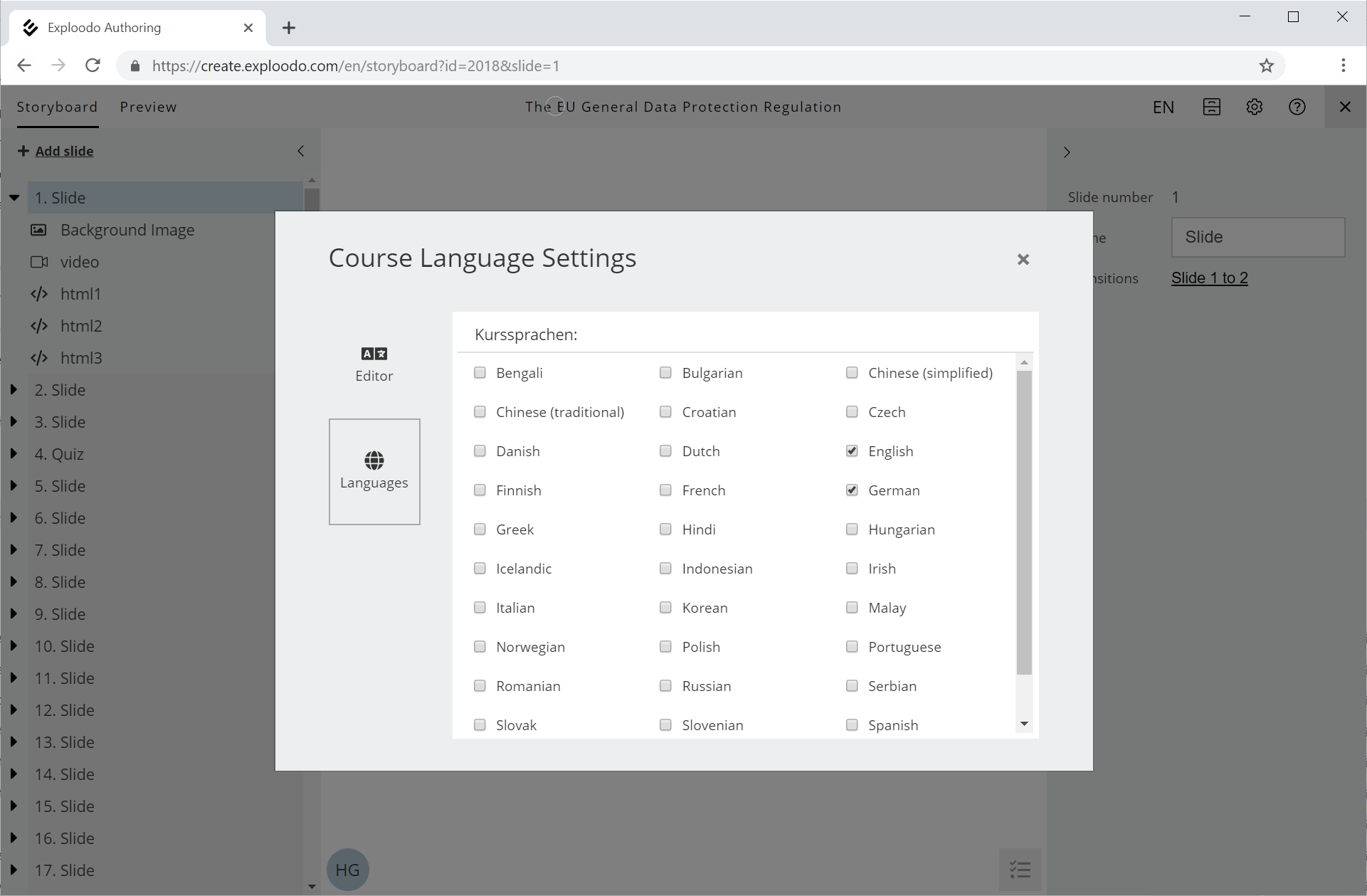Click the HG user avatar
The image size is (1367, 896).
coord(347,869)
